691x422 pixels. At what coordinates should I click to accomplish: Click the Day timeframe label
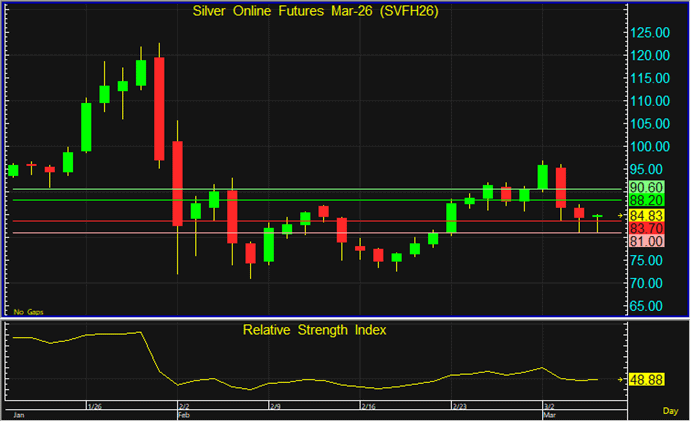670,412
